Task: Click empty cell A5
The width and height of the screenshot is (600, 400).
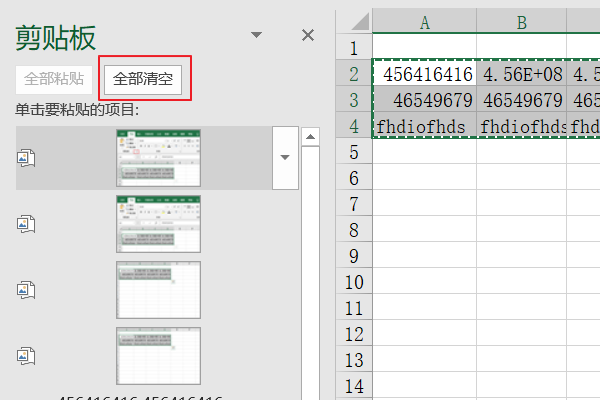Action: pos(424,151)
